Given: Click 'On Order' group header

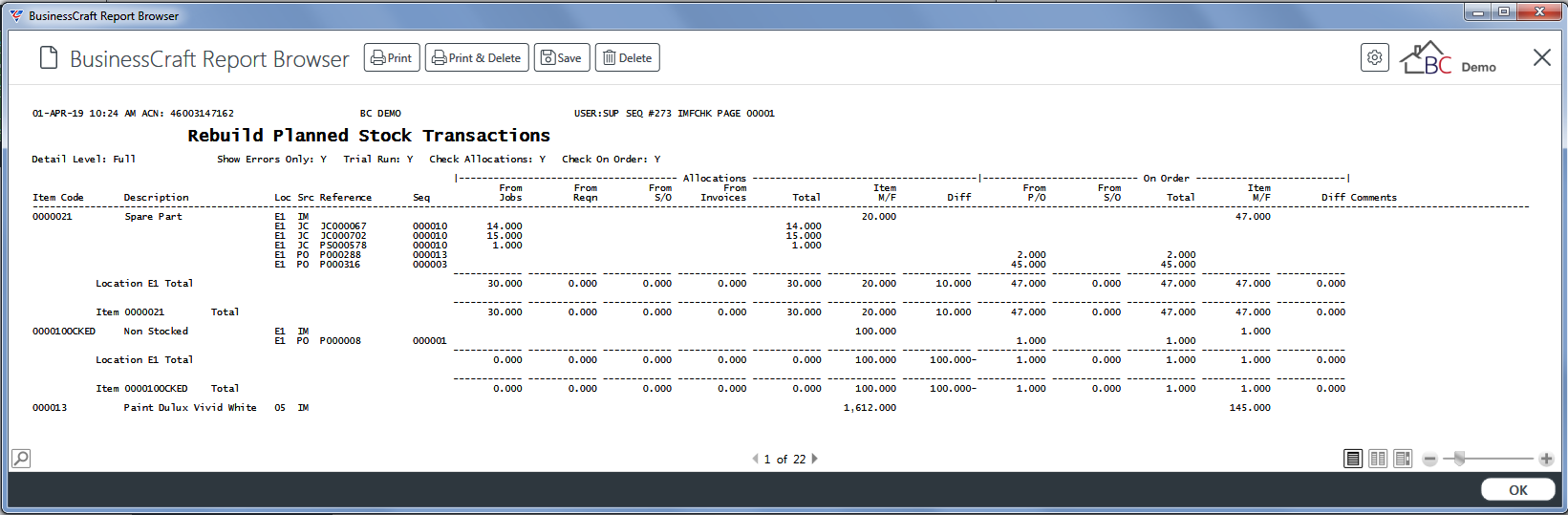Looking at the screenshot, I should pos(1166,179).
